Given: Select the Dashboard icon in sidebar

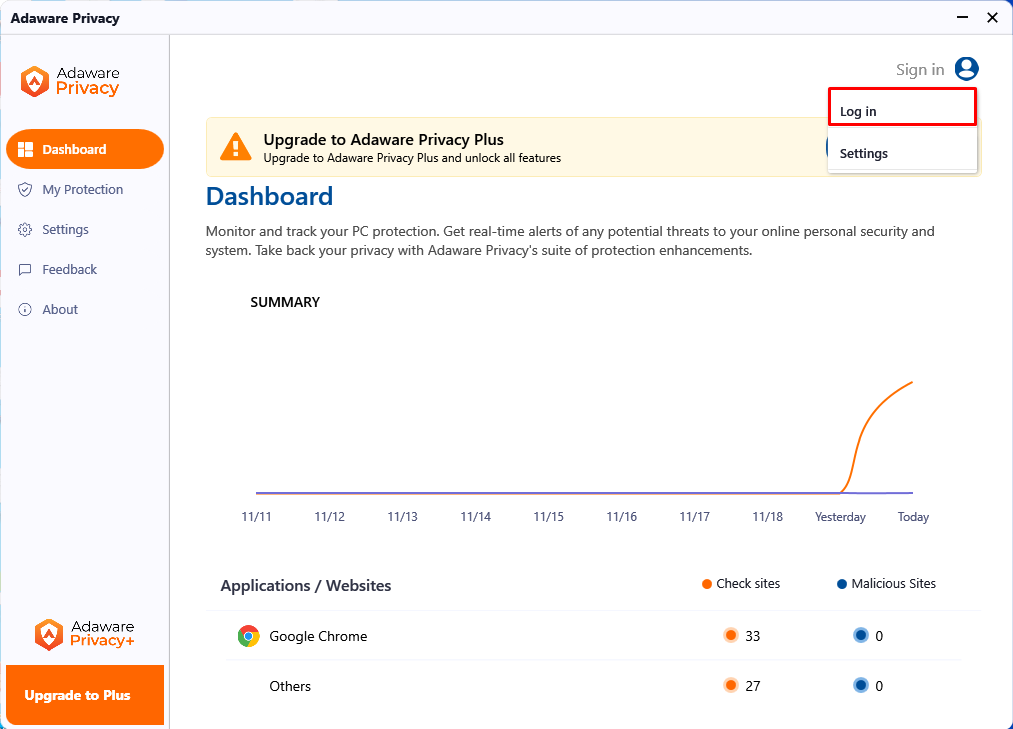Looking at the screenshot, I should tap(24, 148).
